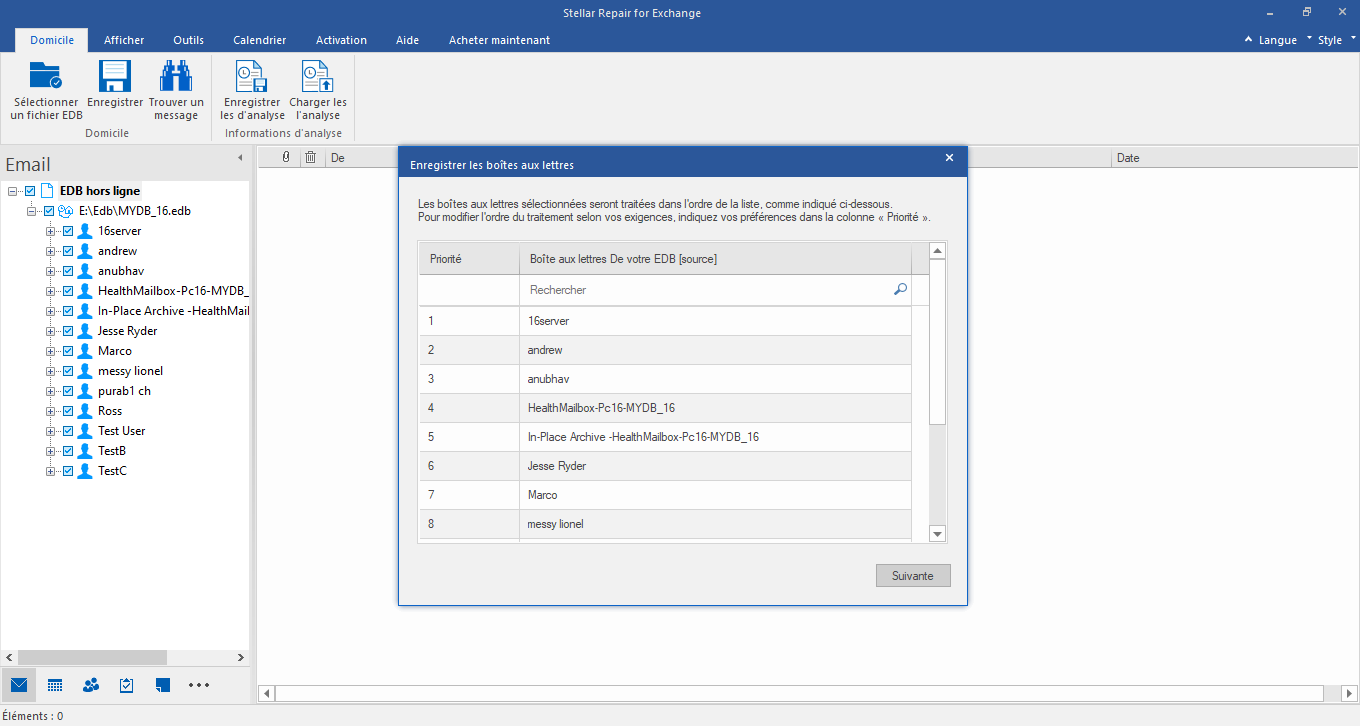Expand the 16server tree node
This screenshot has height=726, width=1360.
tap(50, 231)
